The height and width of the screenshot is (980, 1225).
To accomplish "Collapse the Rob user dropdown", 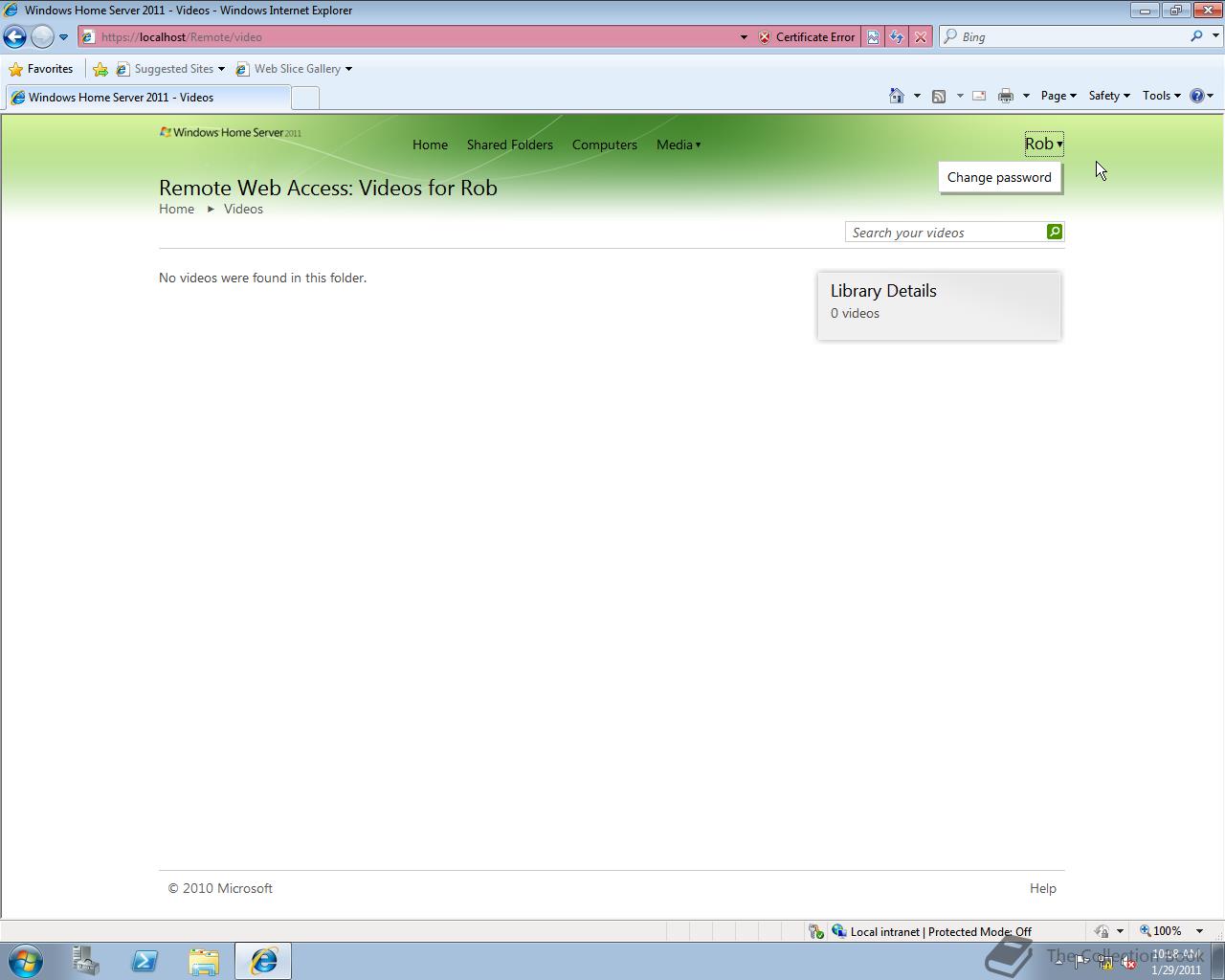I will (x=1043, y=144).
